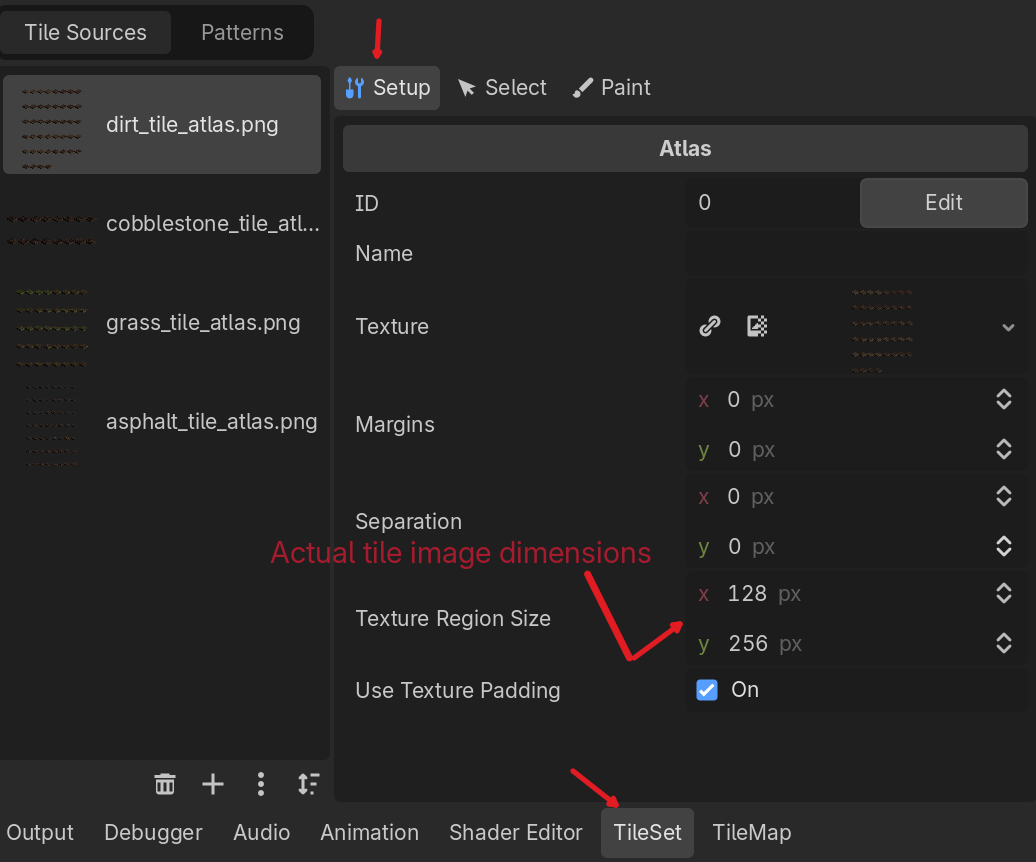Switch to the Paint brush tool
The image size is (1036, 862).
(612, 88)
